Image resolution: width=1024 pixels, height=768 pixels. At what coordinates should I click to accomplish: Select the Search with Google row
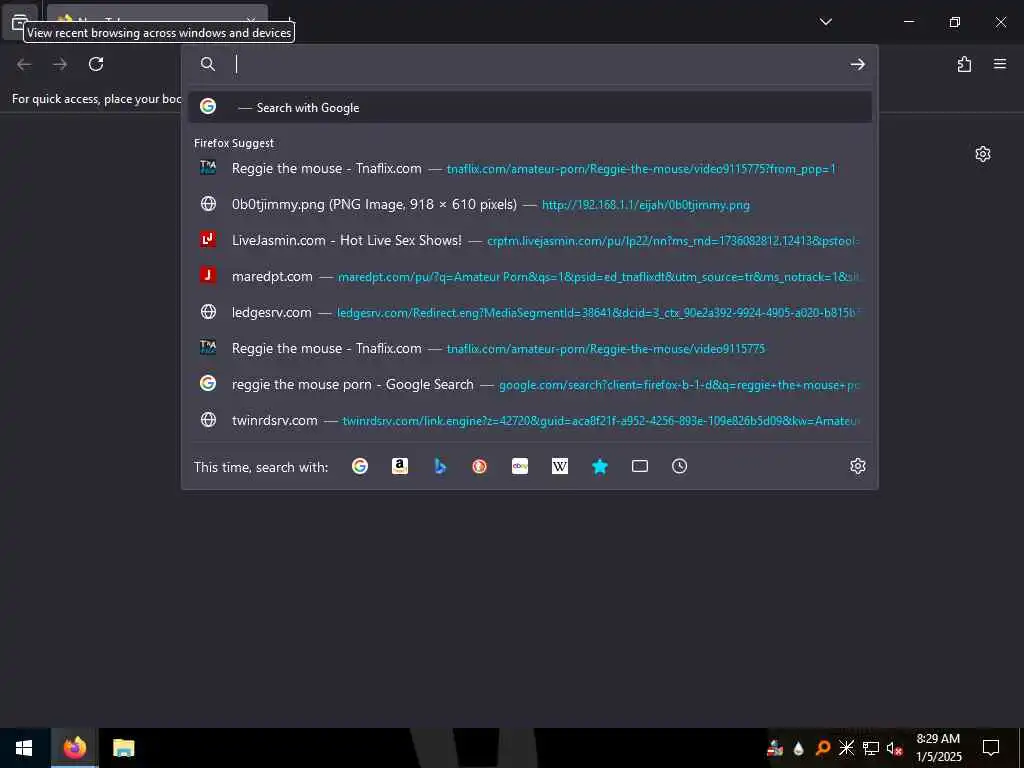tap(530, 107)
